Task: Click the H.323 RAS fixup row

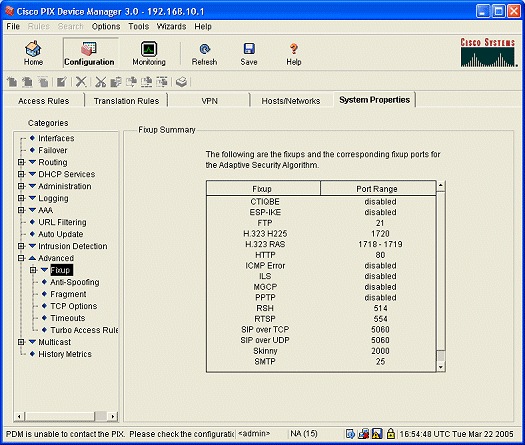Action: (x=321, y=244)
